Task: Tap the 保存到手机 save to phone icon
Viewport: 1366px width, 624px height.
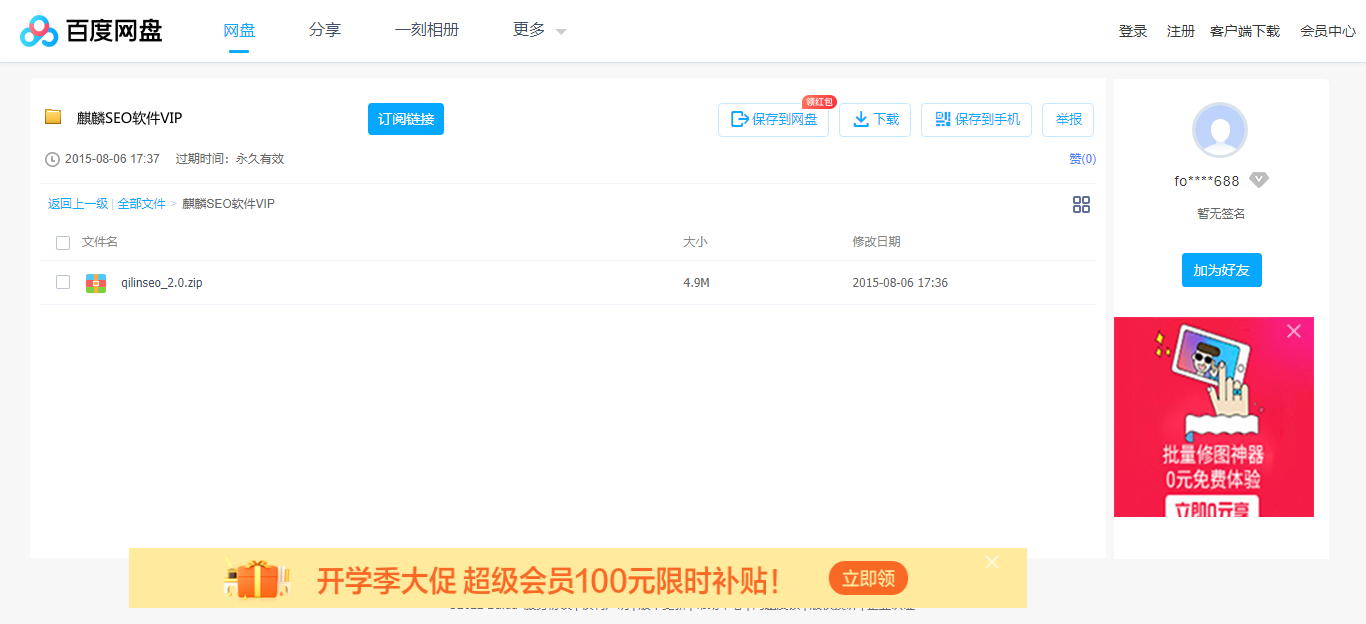Action: point(941,119)
